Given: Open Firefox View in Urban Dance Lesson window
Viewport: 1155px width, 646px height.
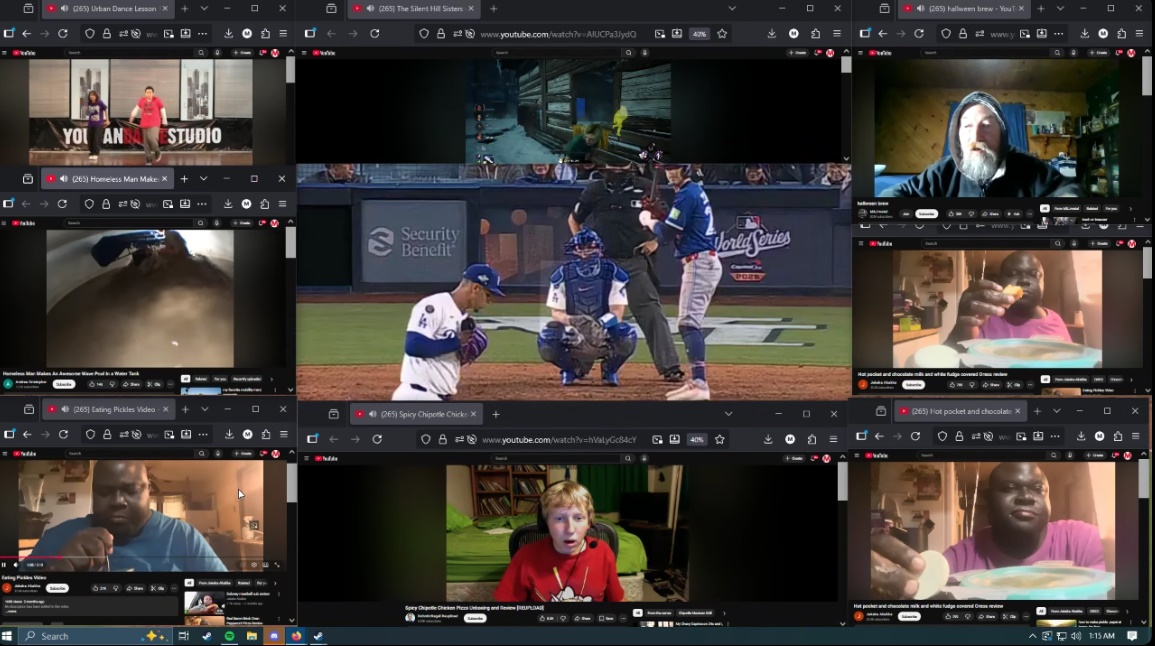Looking at the screenshot, I should [28, 9].
